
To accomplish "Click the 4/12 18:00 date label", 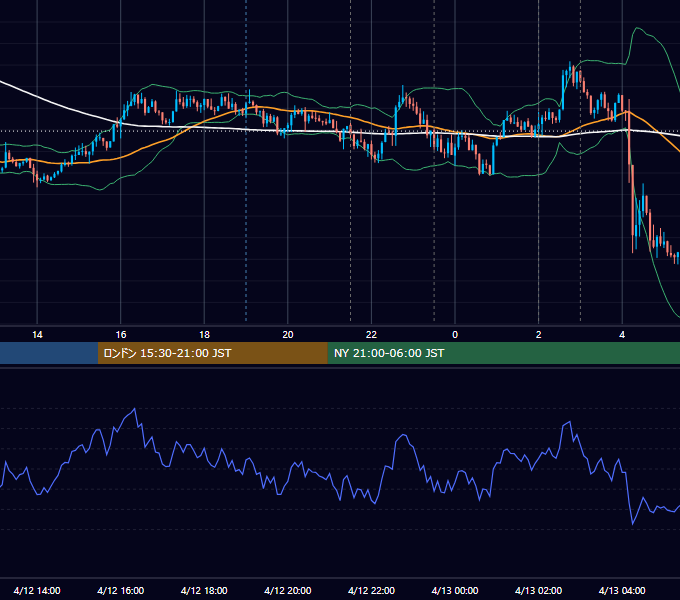I will point(204,590).
